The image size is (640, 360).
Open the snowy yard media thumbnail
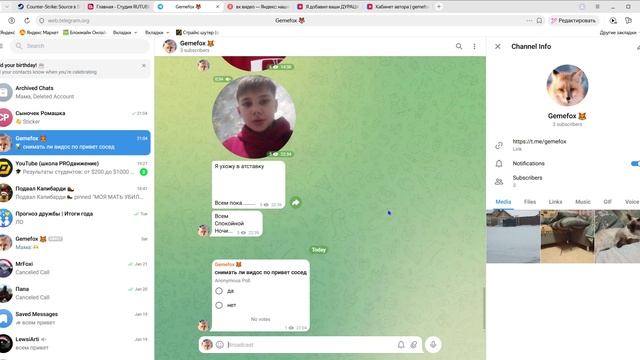[x=513, y=236]
